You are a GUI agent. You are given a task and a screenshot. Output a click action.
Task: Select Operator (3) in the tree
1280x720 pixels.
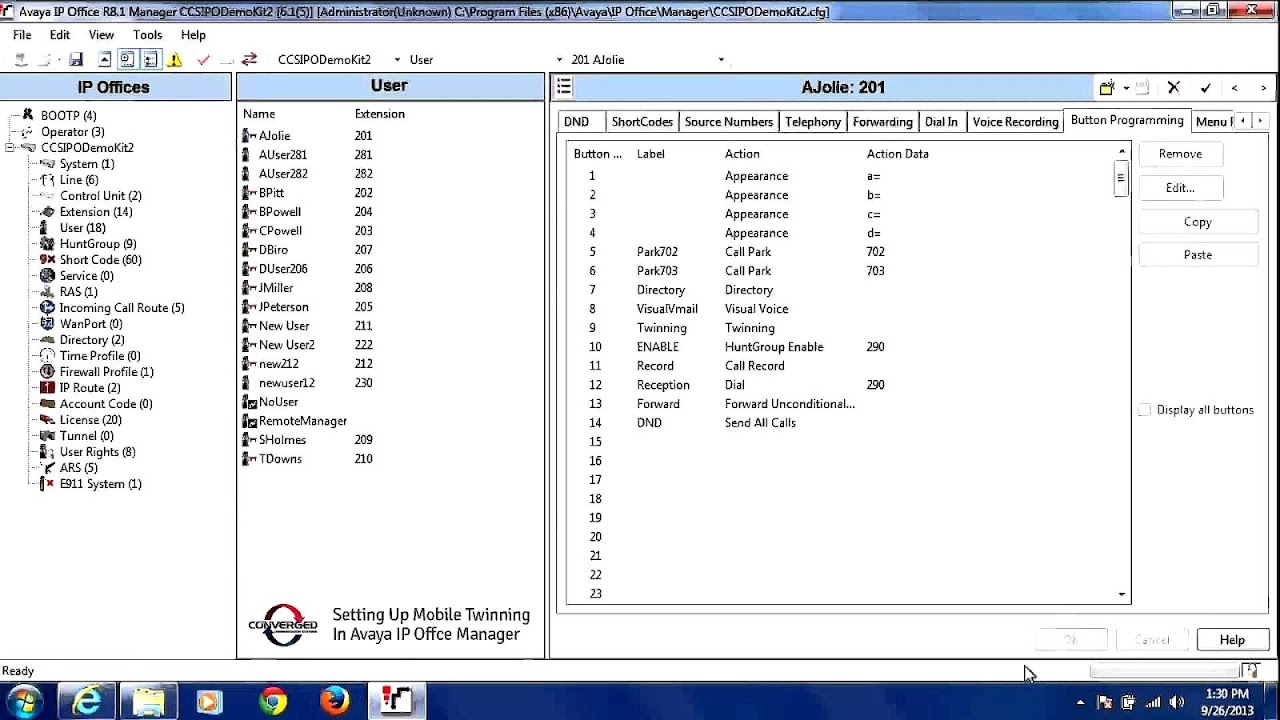[x=72, y=132]
